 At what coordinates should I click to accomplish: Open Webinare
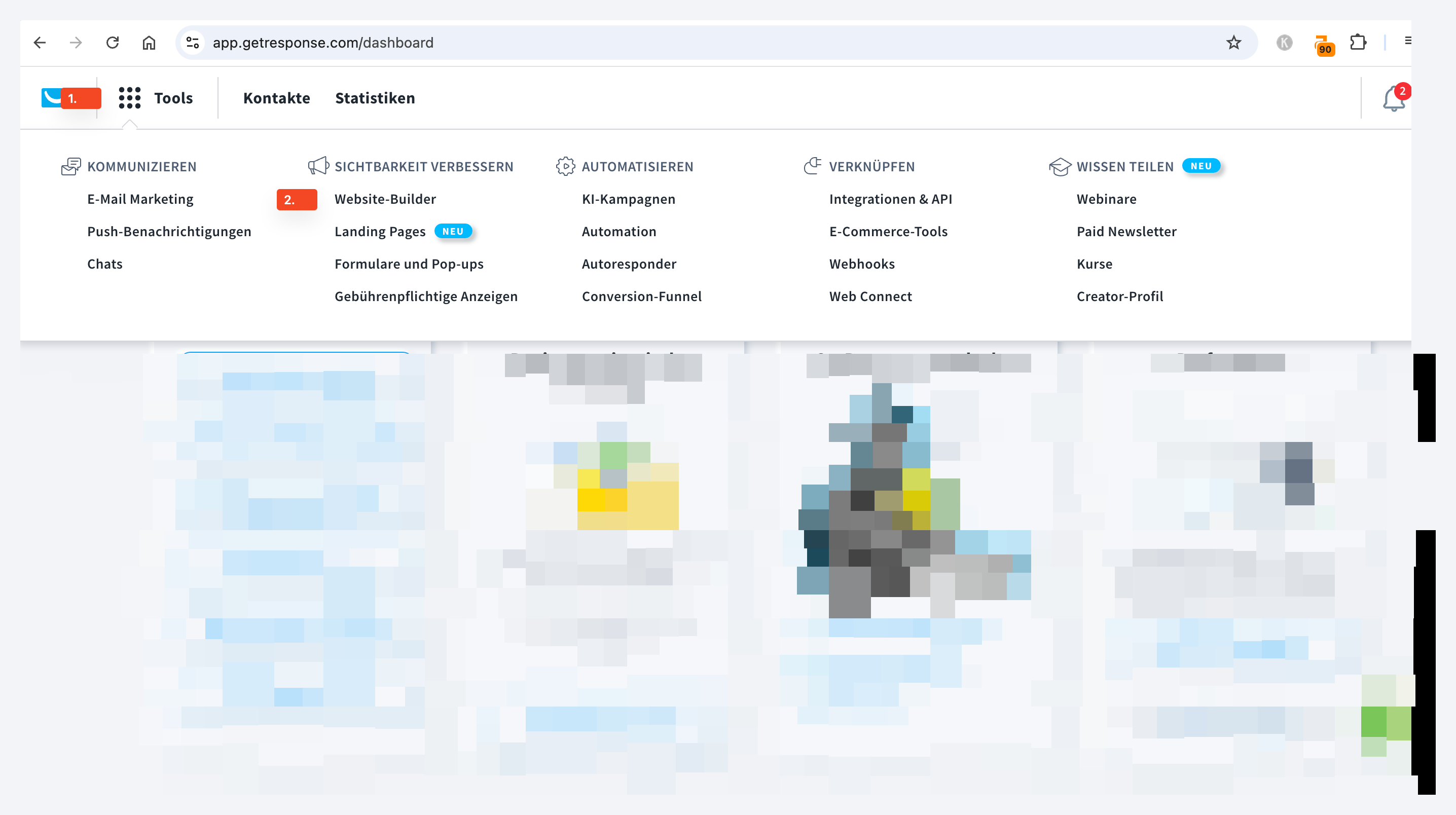point(1106,199)
